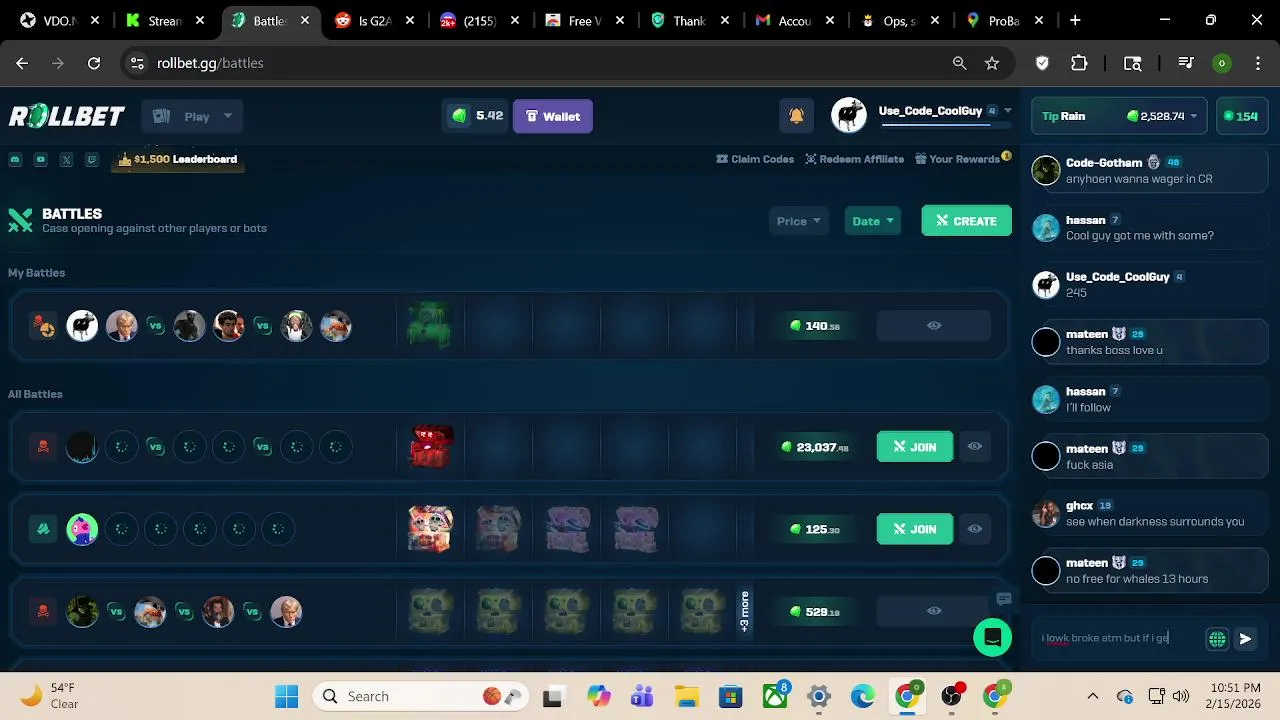The height and width of the screenshot is (720, 1280).
Task: Reload the rollbet.gg page
Action: point(94,63)
